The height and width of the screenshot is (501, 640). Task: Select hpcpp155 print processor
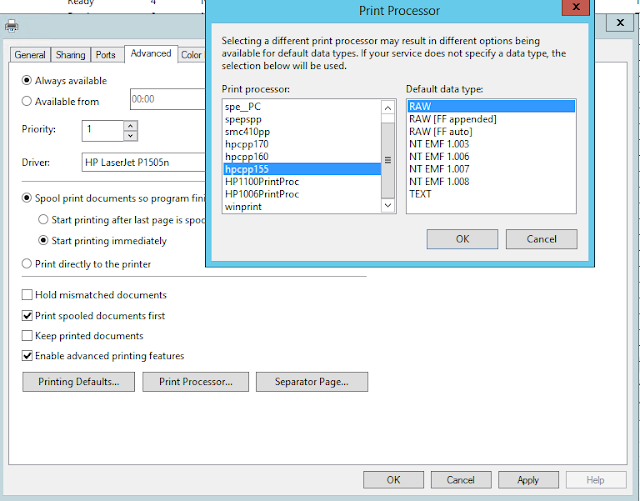(302, 169)
